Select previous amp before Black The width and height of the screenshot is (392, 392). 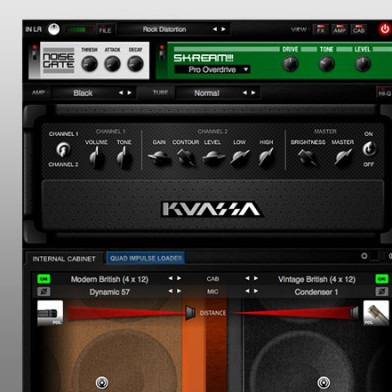click(121, 93)
